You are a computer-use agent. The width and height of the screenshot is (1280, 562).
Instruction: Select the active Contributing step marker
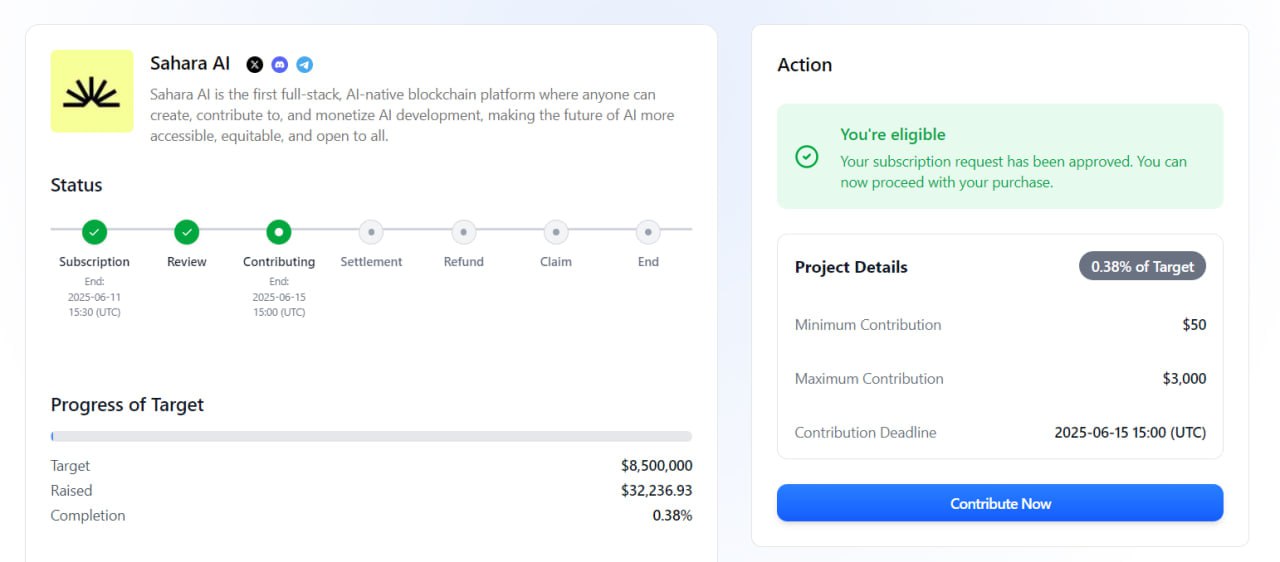pyautogui.click(x=279, y=232)
